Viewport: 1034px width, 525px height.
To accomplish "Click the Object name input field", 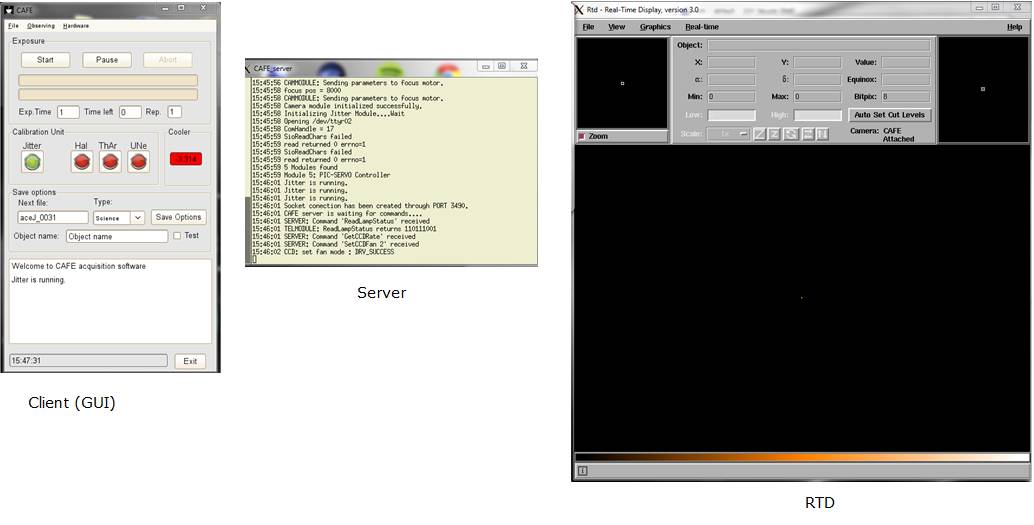I will click(x=117, y=237).
